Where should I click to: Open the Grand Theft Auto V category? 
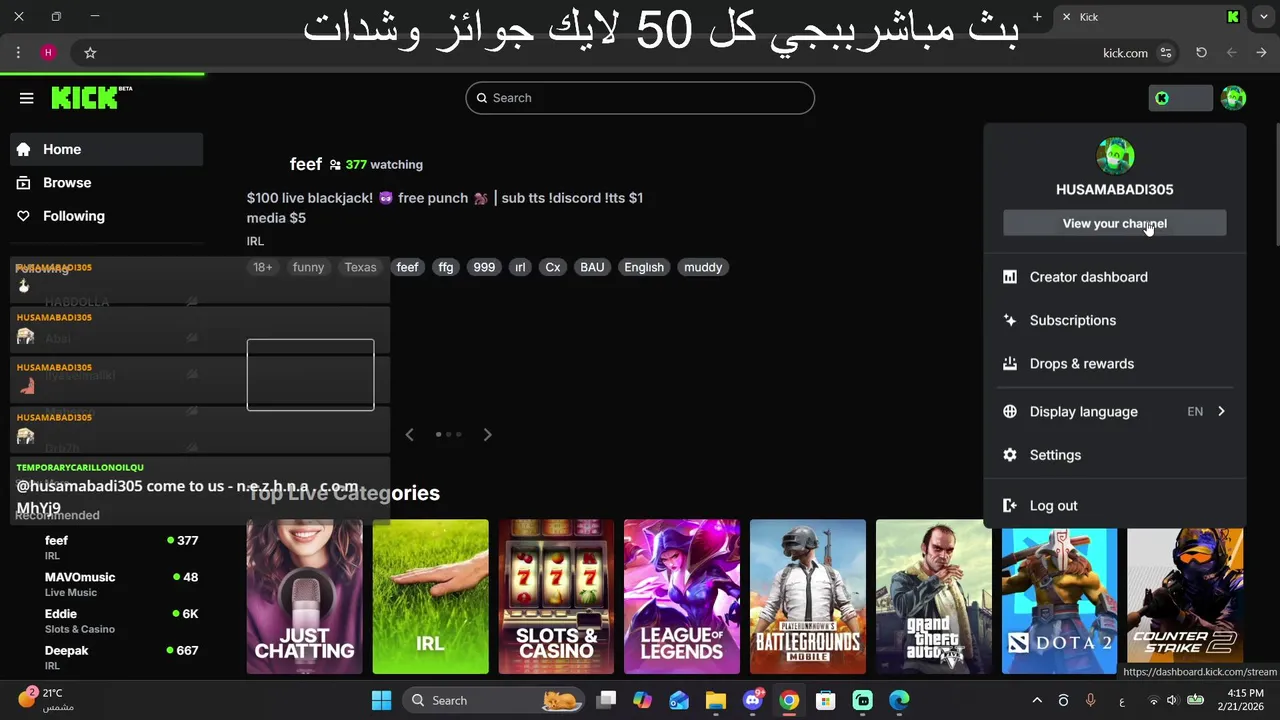point(934,597)
